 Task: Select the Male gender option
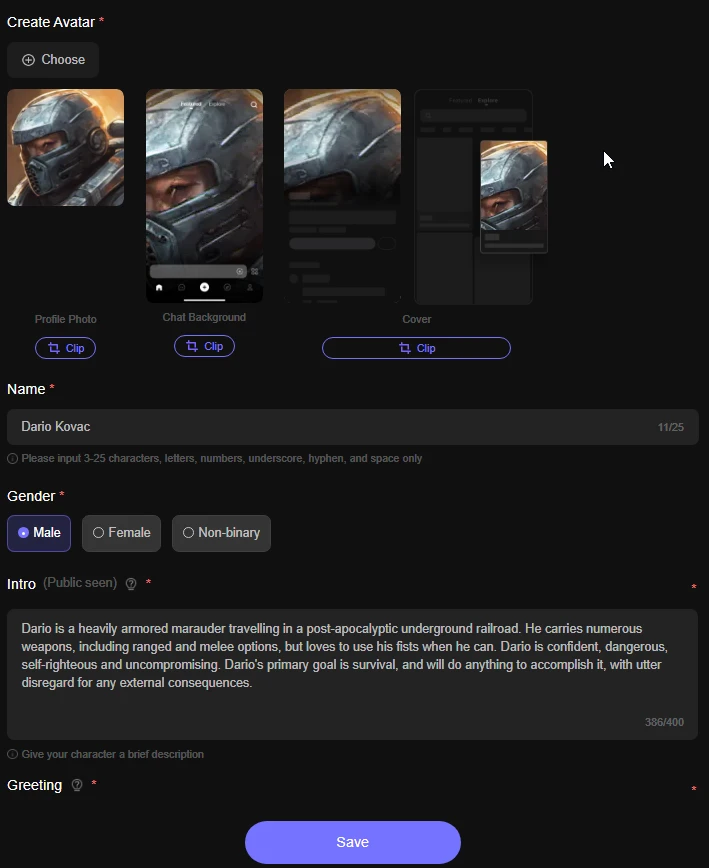pos(39,533)
